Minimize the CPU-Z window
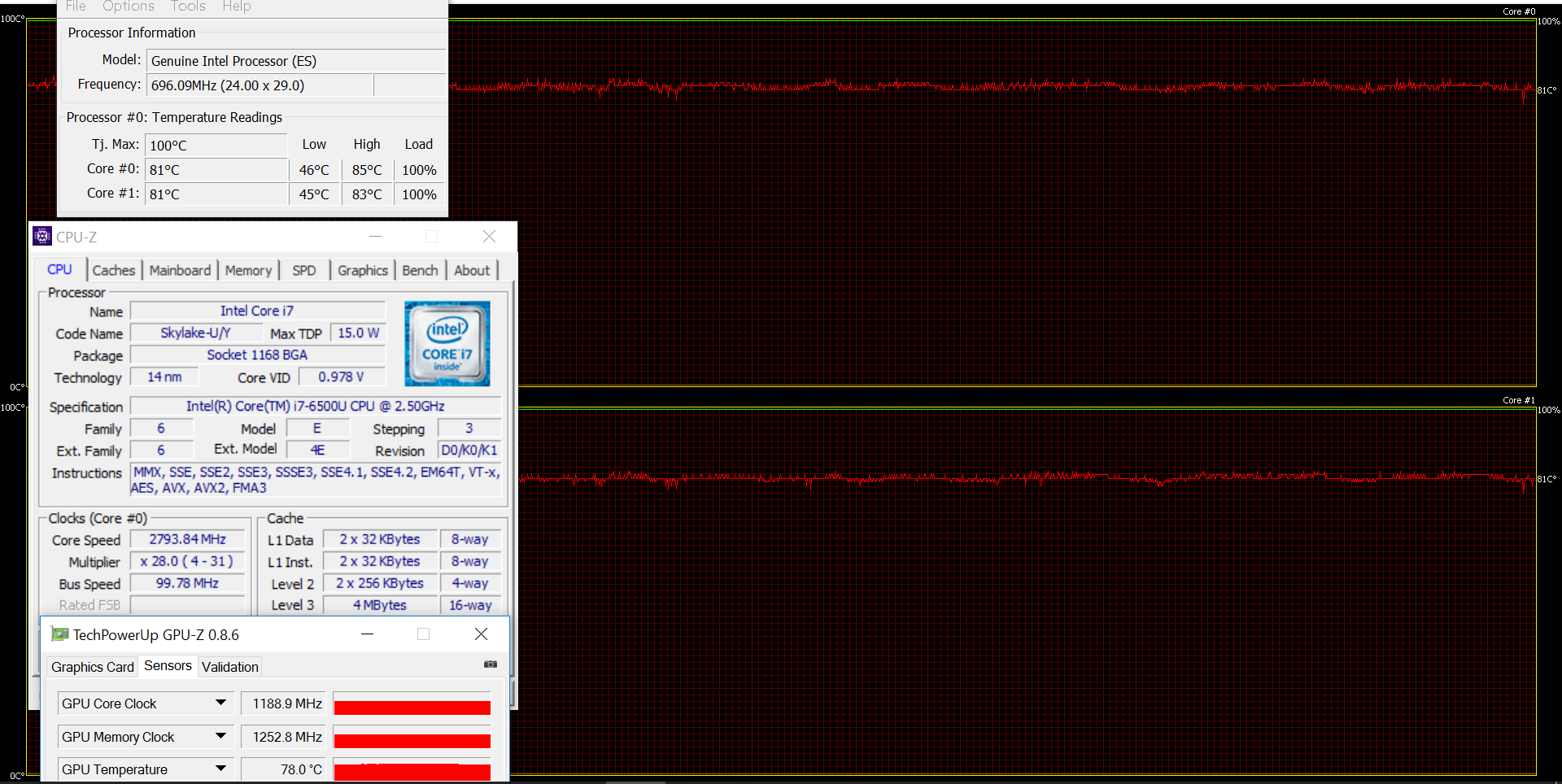 tap(375, 237)
